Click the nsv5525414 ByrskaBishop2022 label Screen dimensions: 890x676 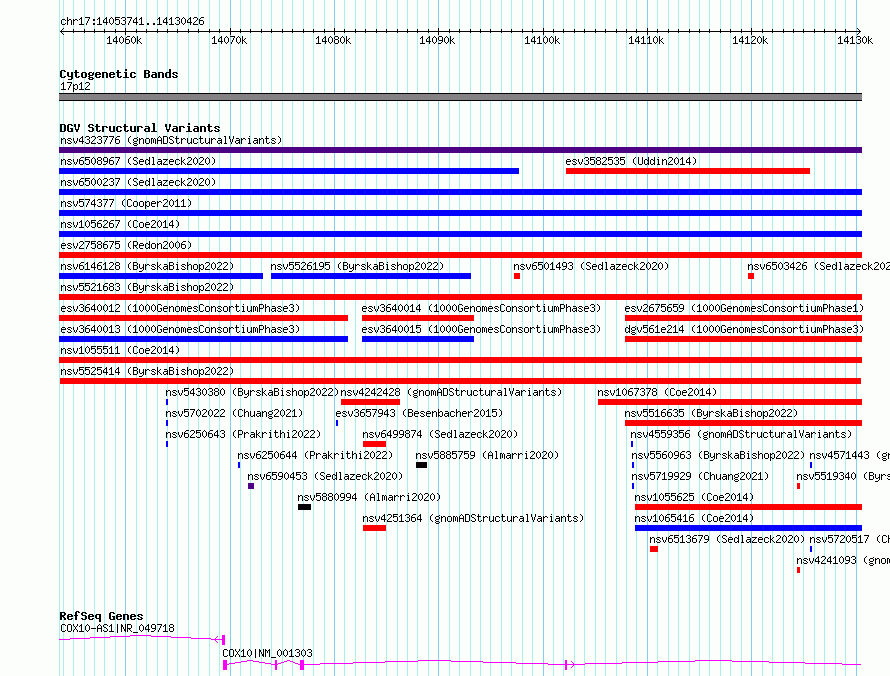(147, 371)
